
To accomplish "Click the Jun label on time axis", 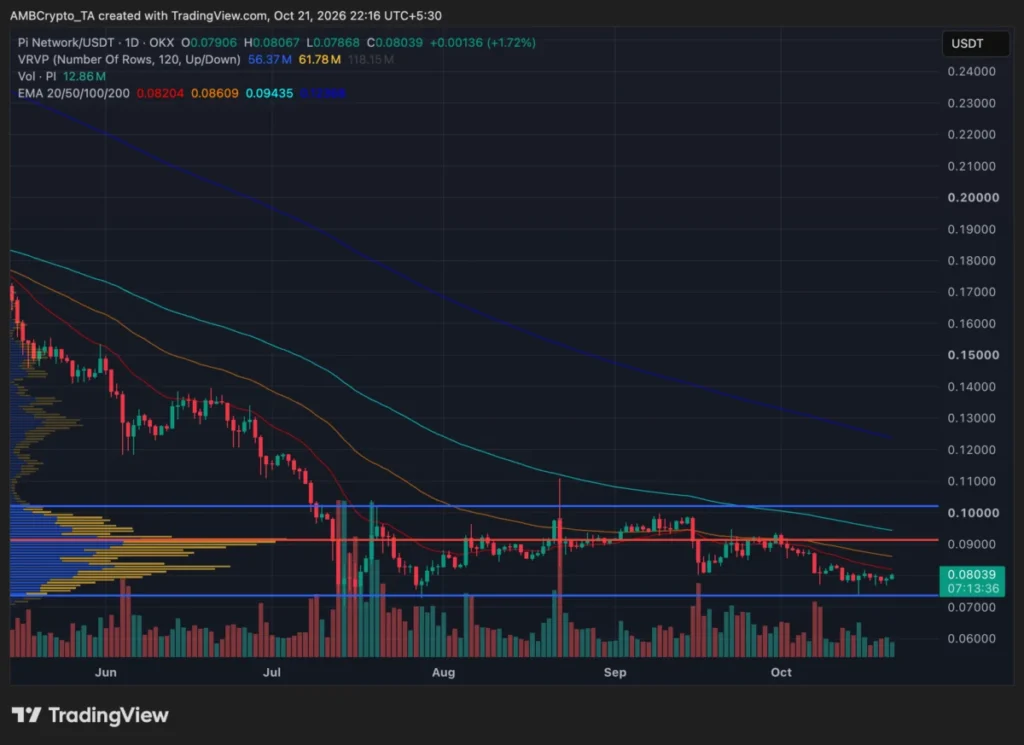I will [106, 672].
